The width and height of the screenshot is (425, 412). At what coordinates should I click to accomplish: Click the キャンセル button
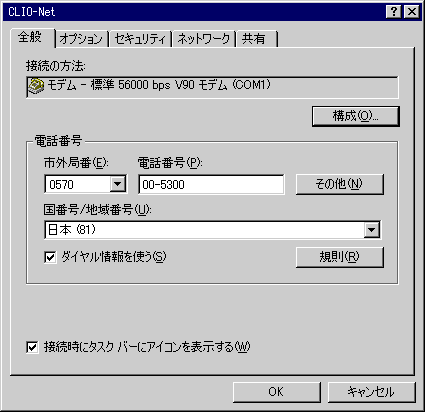pyautogui.click(x=372, y=392)
